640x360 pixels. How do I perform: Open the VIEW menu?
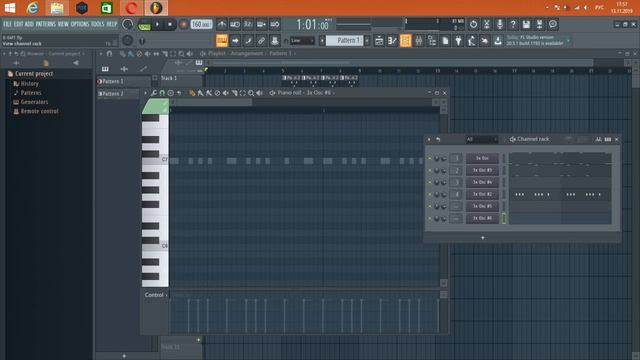63,24
